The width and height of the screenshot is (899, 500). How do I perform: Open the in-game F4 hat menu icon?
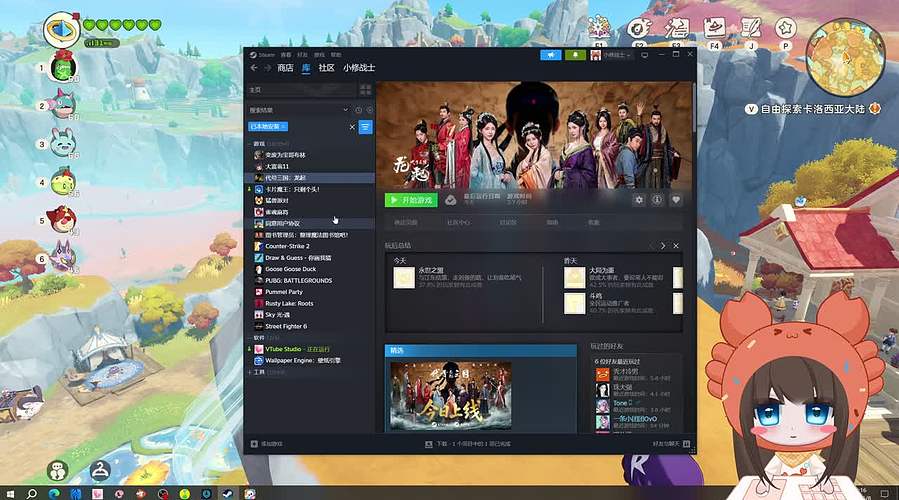[x=714, y=29]
